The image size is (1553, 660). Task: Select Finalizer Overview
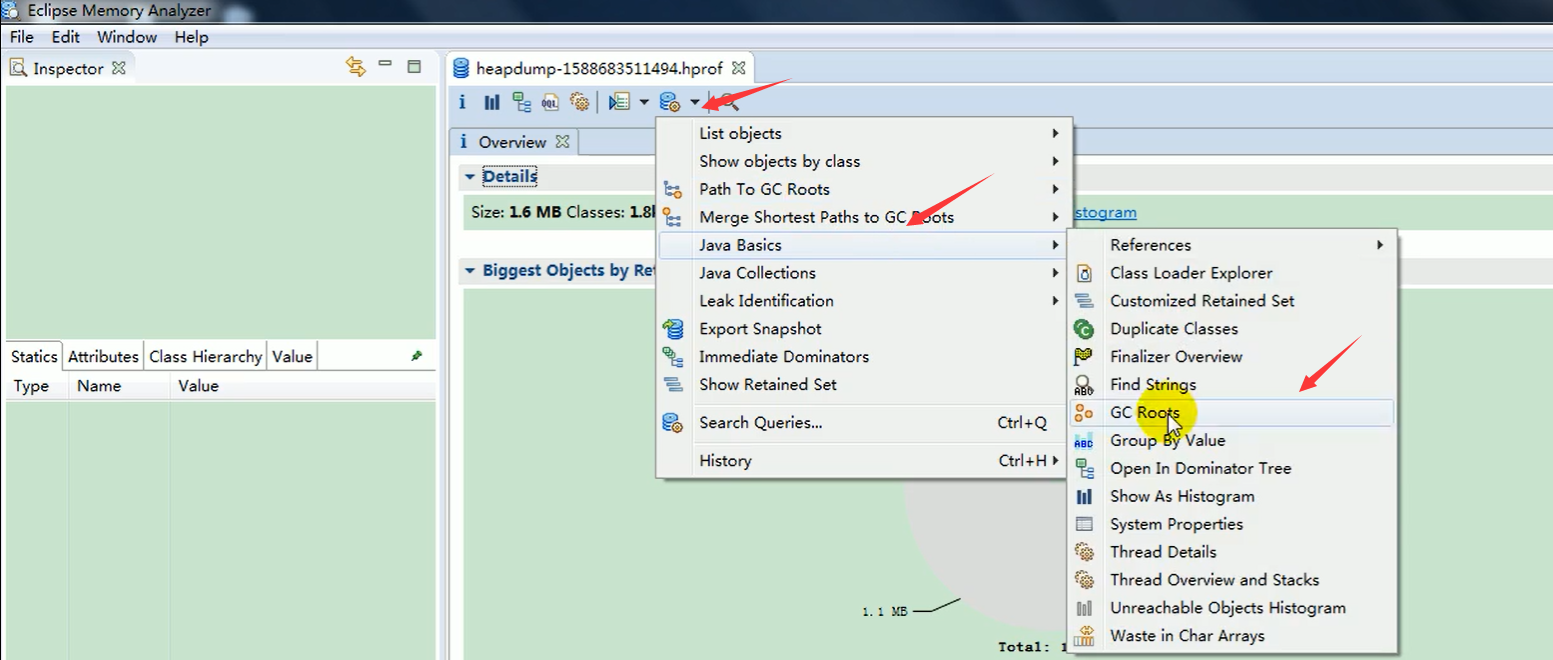point(1232,357)
